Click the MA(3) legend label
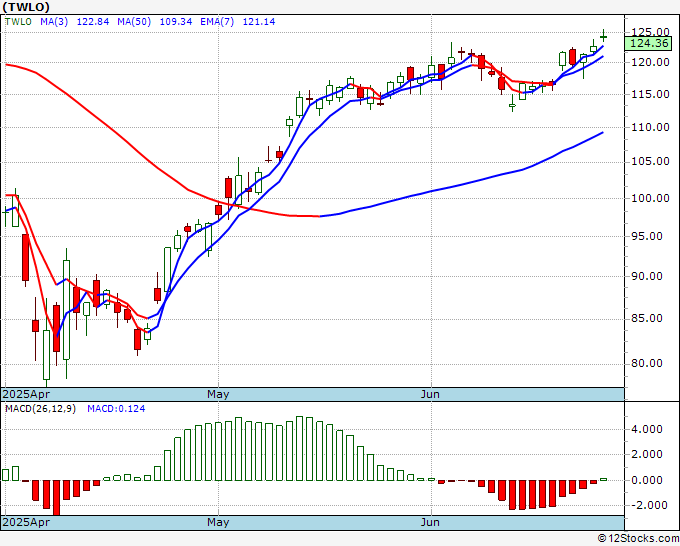Viewport: 680px width, 546px height. [54, 22]
